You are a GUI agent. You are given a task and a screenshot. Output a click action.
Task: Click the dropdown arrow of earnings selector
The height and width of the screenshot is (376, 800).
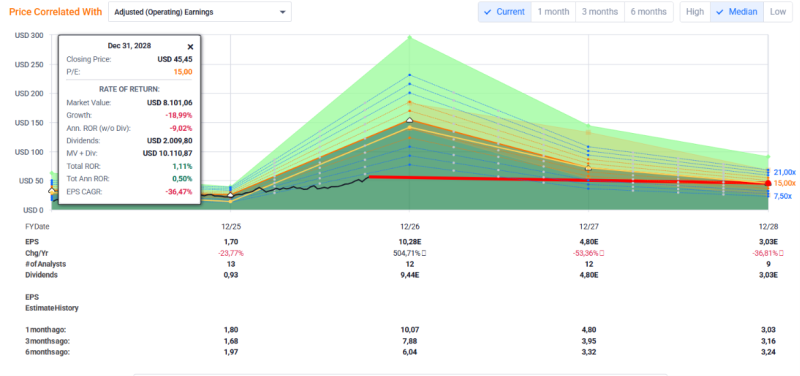(x=283, y=12)
